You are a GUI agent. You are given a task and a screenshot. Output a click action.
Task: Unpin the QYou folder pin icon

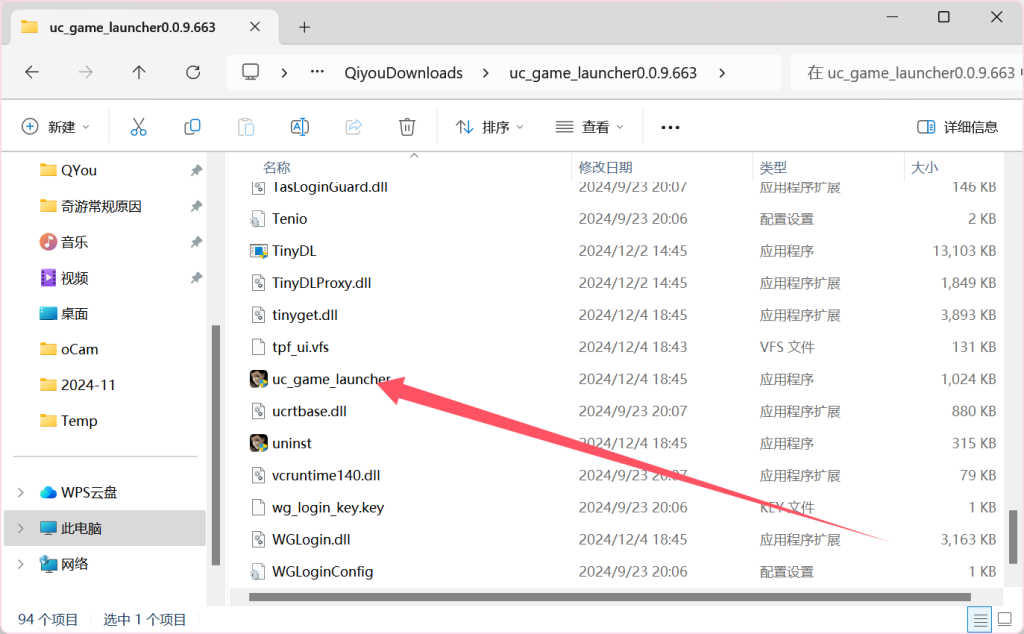tap(196, 170)
